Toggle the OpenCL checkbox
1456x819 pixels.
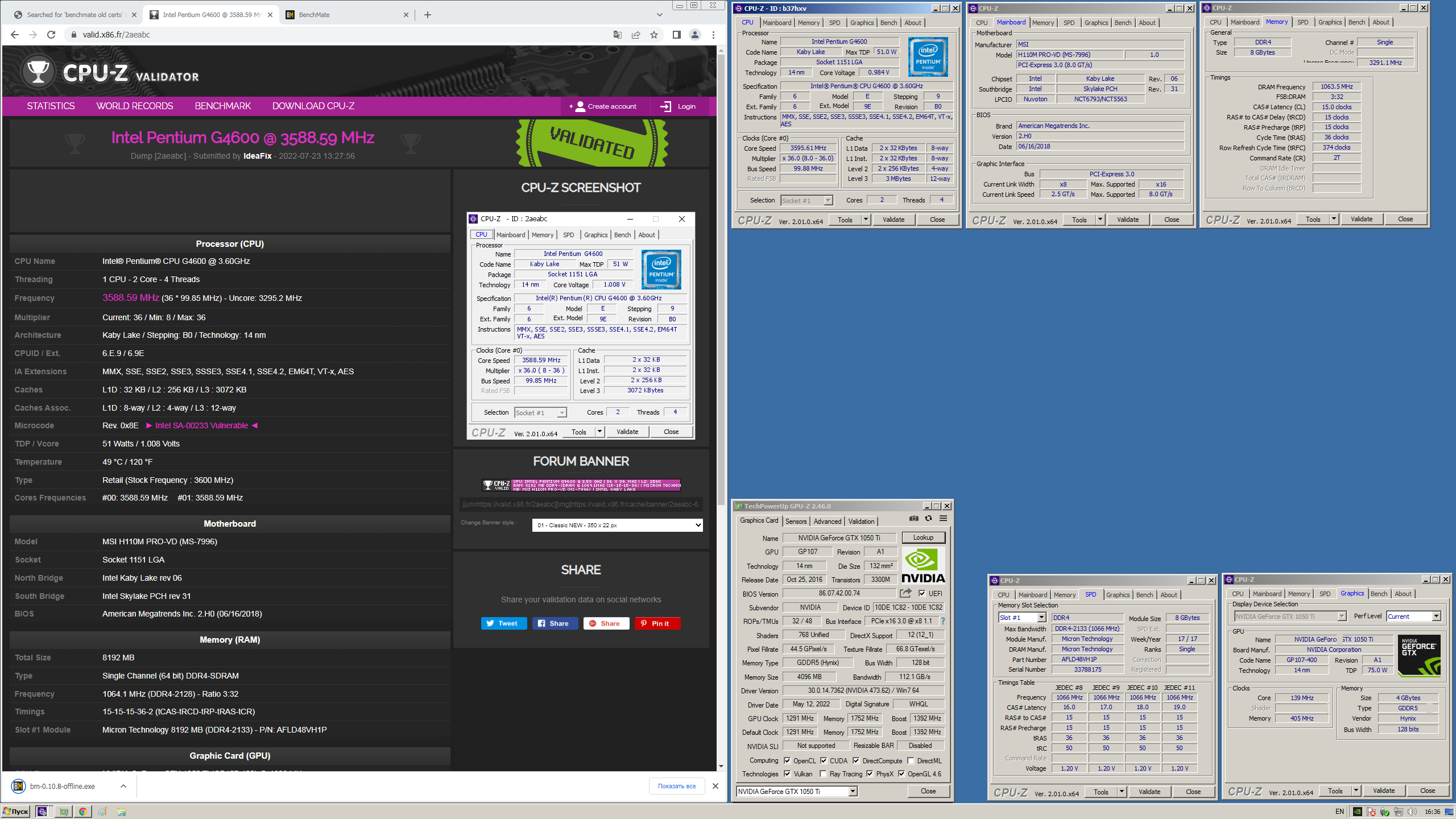787,760
